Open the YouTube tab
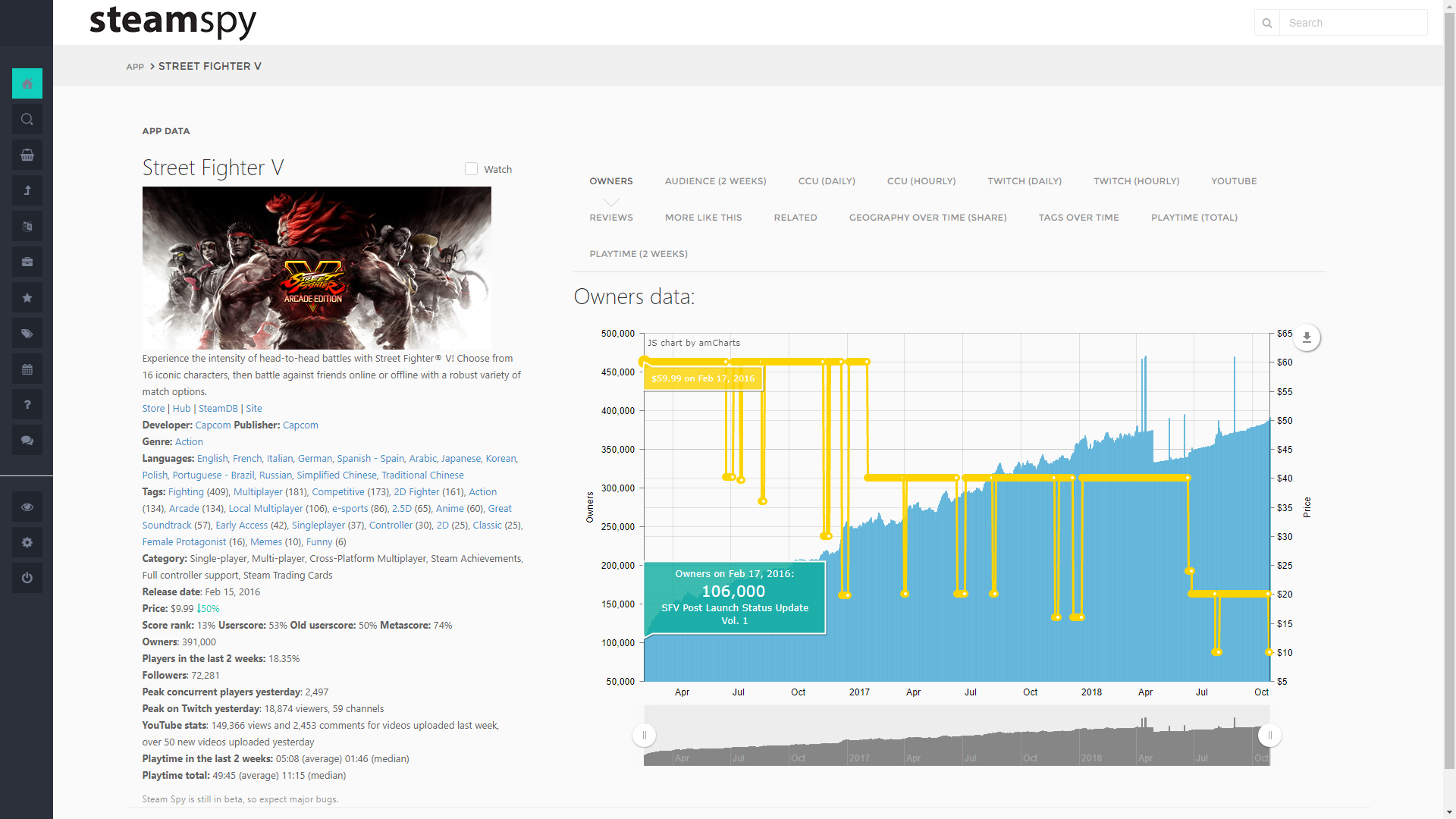Viewport: 1456px width, 819px height. (1234, 181)
